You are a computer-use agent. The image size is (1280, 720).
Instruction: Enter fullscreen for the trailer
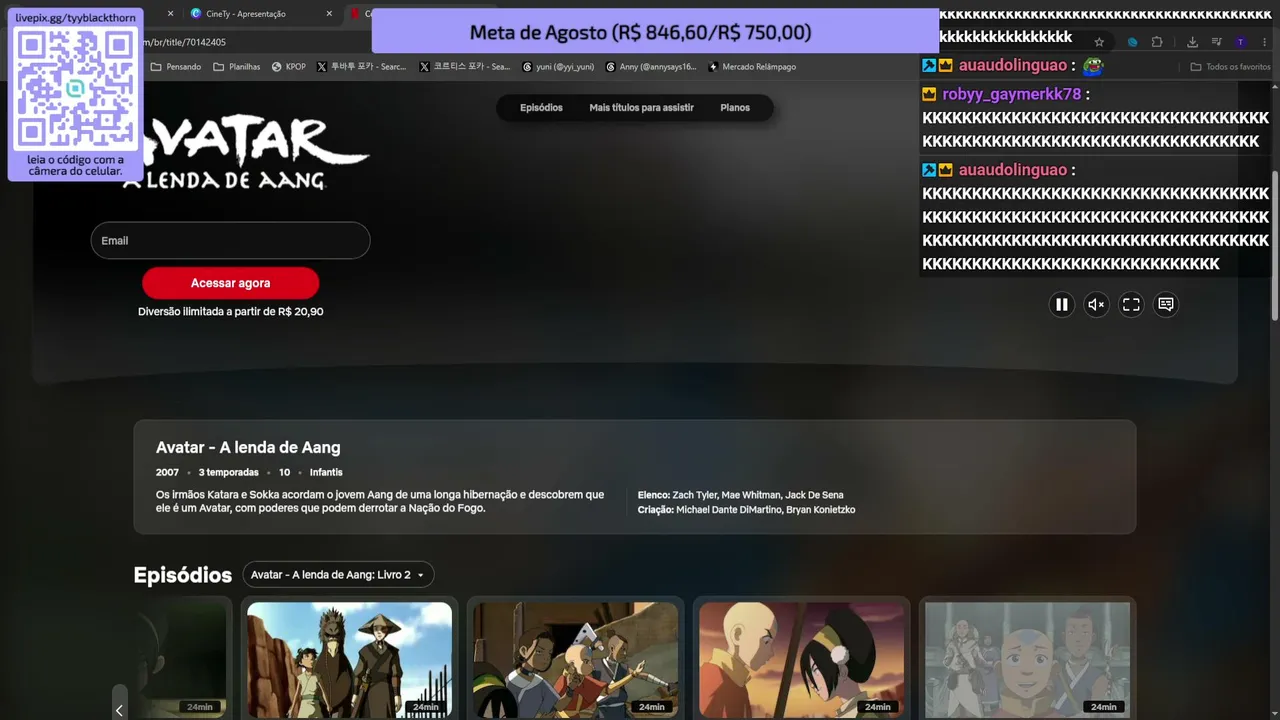[1131, 305]
